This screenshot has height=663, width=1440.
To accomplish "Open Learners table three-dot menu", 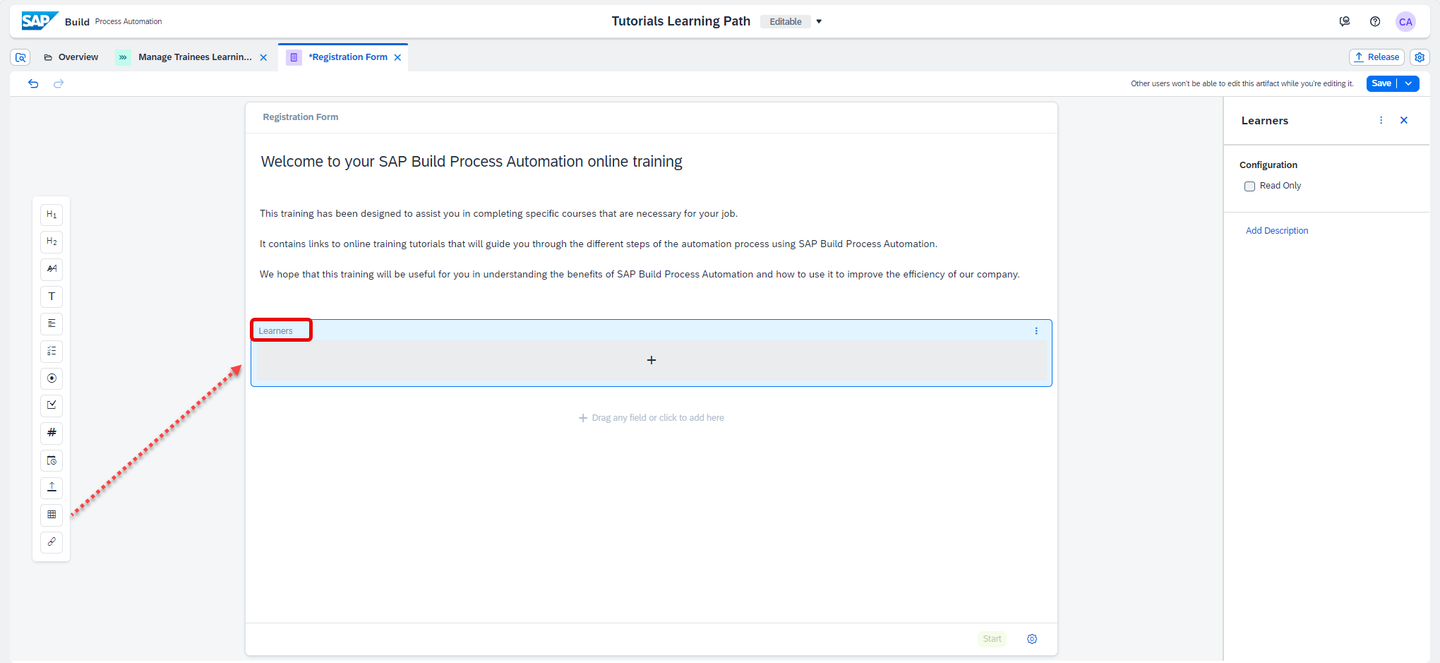I will (x=1036, y=331).
